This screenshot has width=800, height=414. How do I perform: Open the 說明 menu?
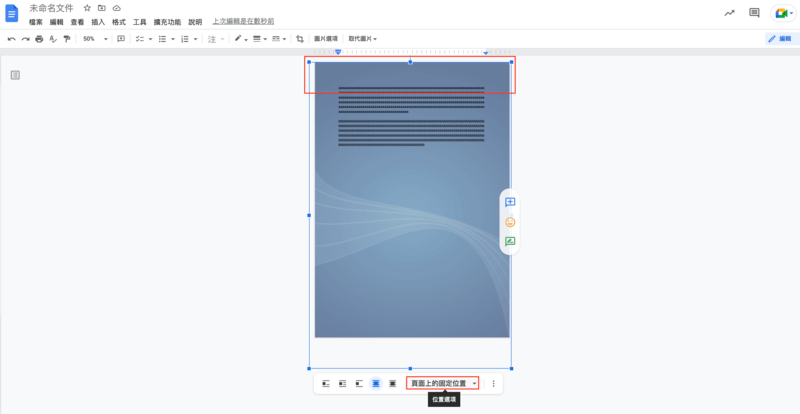(195, 22)
